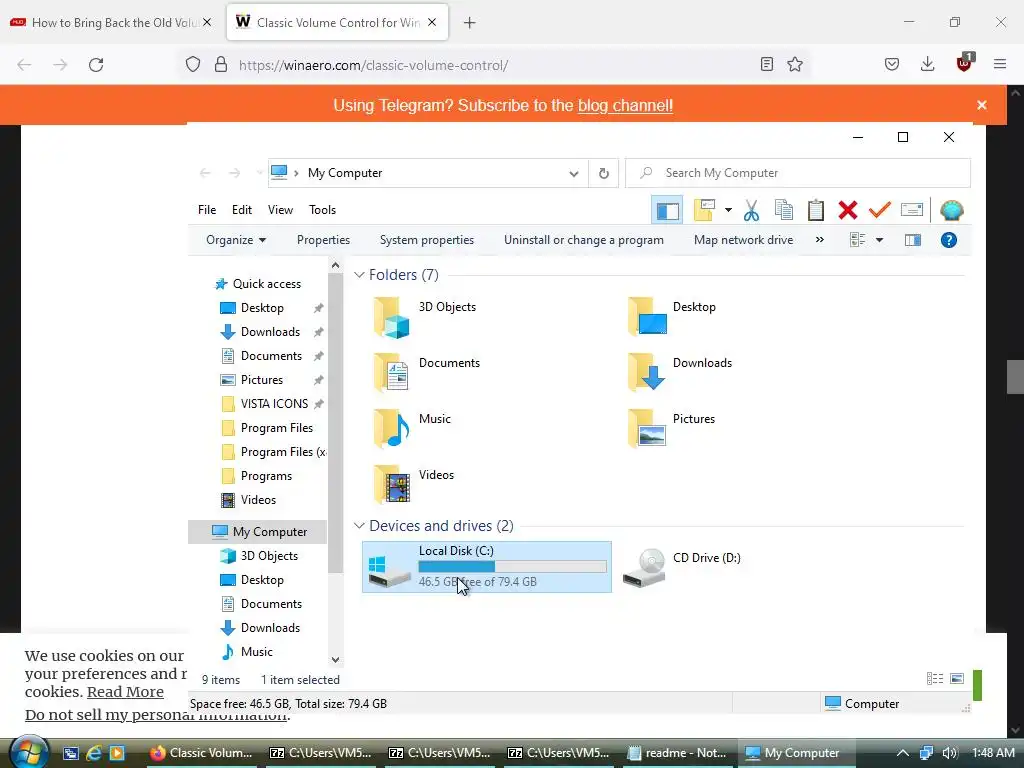This screenshot has height=768, width=1024.
Task: Click the blue Help question mark icon
Action: pyautogui.click(x=949, y=240)
